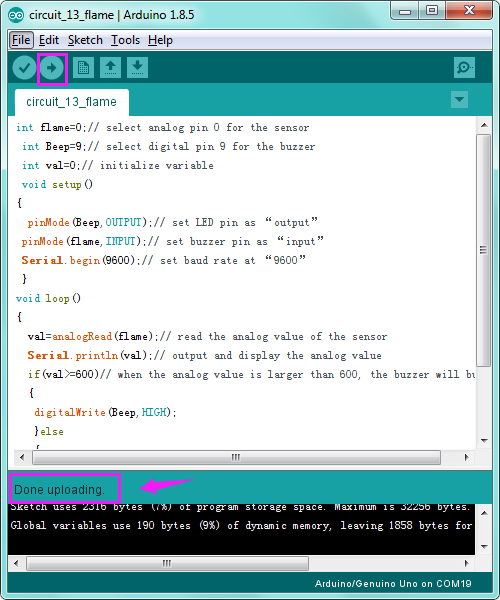Image resolution: width=500 pixels, height=600 pixels.
Task: Click the "digitalWrite(Beep,HIGH);" line
Action: click(x=105, y=412)
